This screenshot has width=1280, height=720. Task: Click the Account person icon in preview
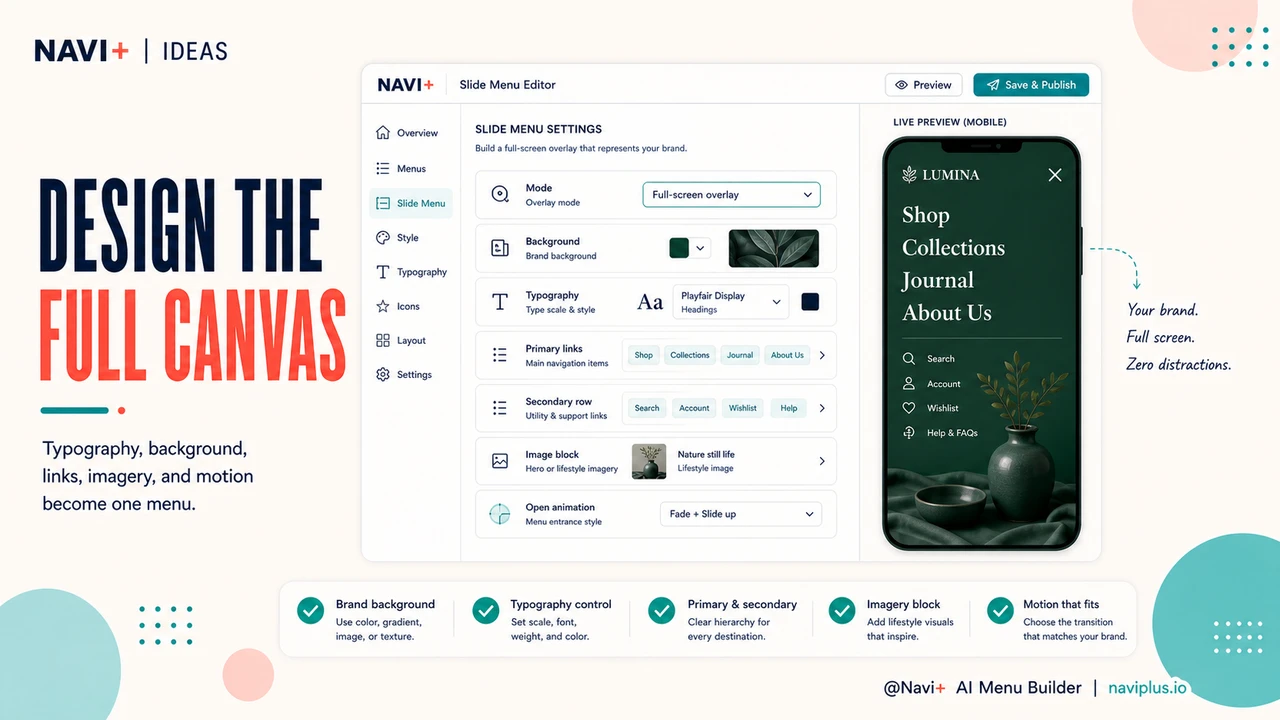point(909,383)
